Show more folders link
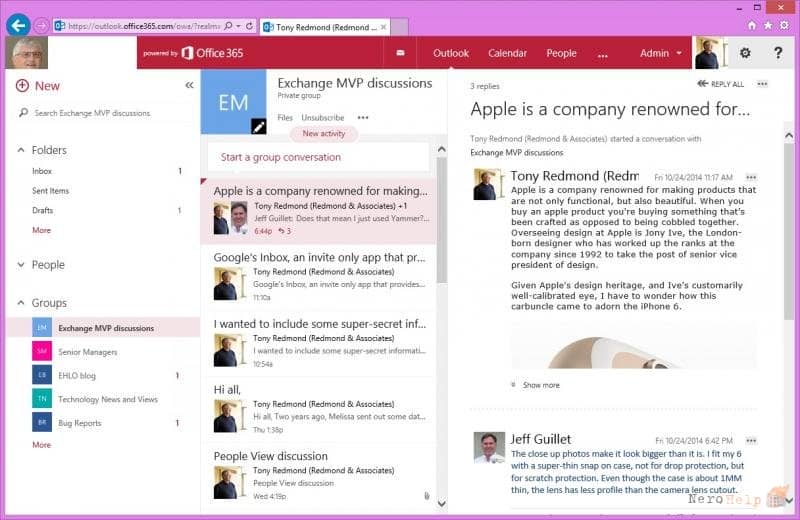The image size is (800, 520). 41,230
